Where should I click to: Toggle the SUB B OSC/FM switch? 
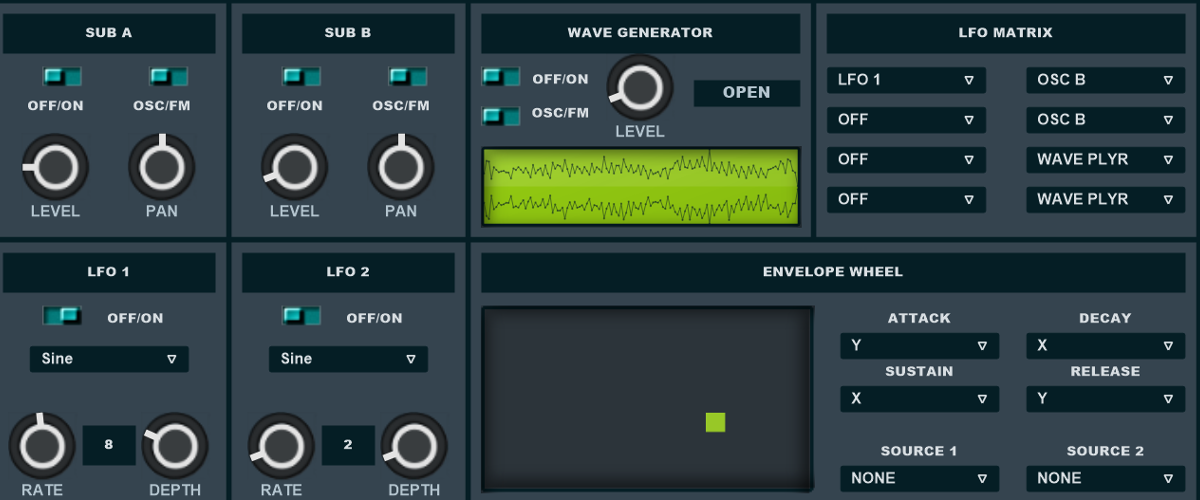click(407, 77)
